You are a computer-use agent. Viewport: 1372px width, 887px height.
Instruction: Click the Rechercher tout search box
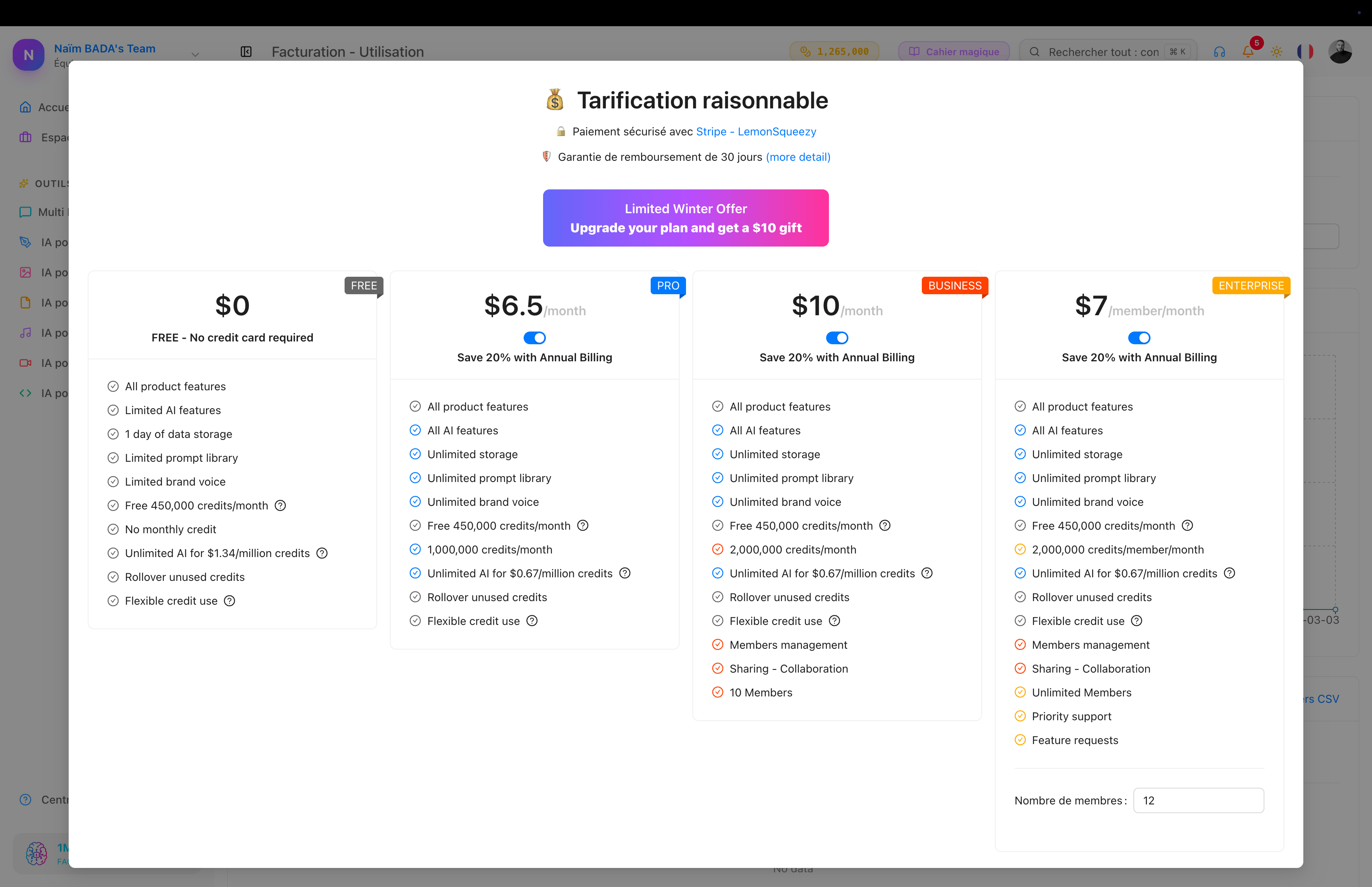1108,52
